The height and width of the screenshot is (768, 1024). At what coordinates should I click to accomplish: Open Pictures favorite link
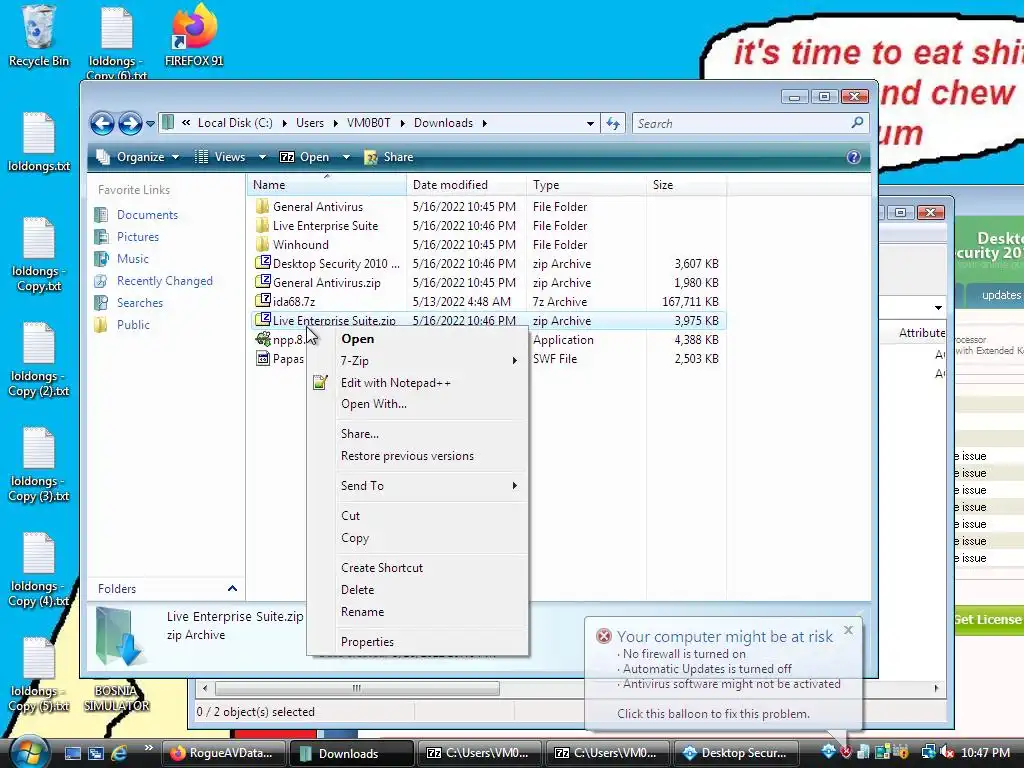[x=138, y=236]
